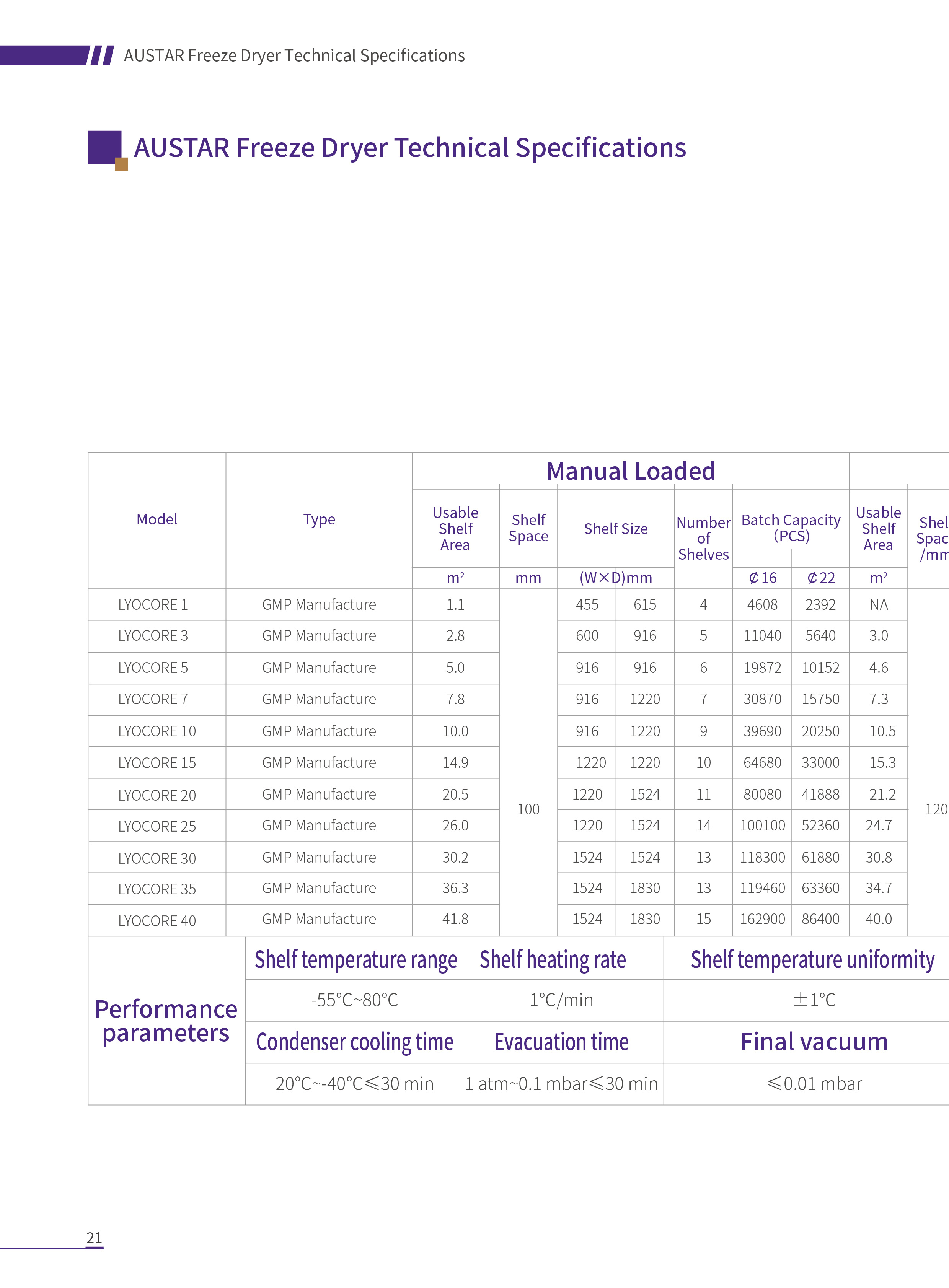Click the Performance parameters label
The width and height of the screenshot is (949, 1288).
166,1021
